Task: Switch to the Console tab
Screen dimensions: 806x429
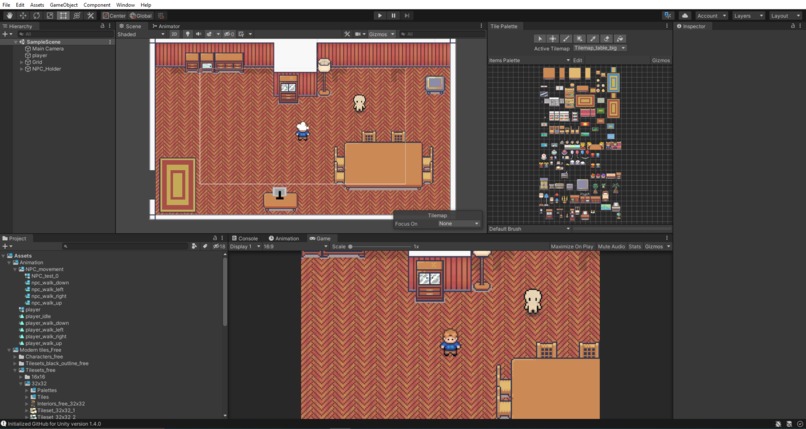Action: (245, 238)
